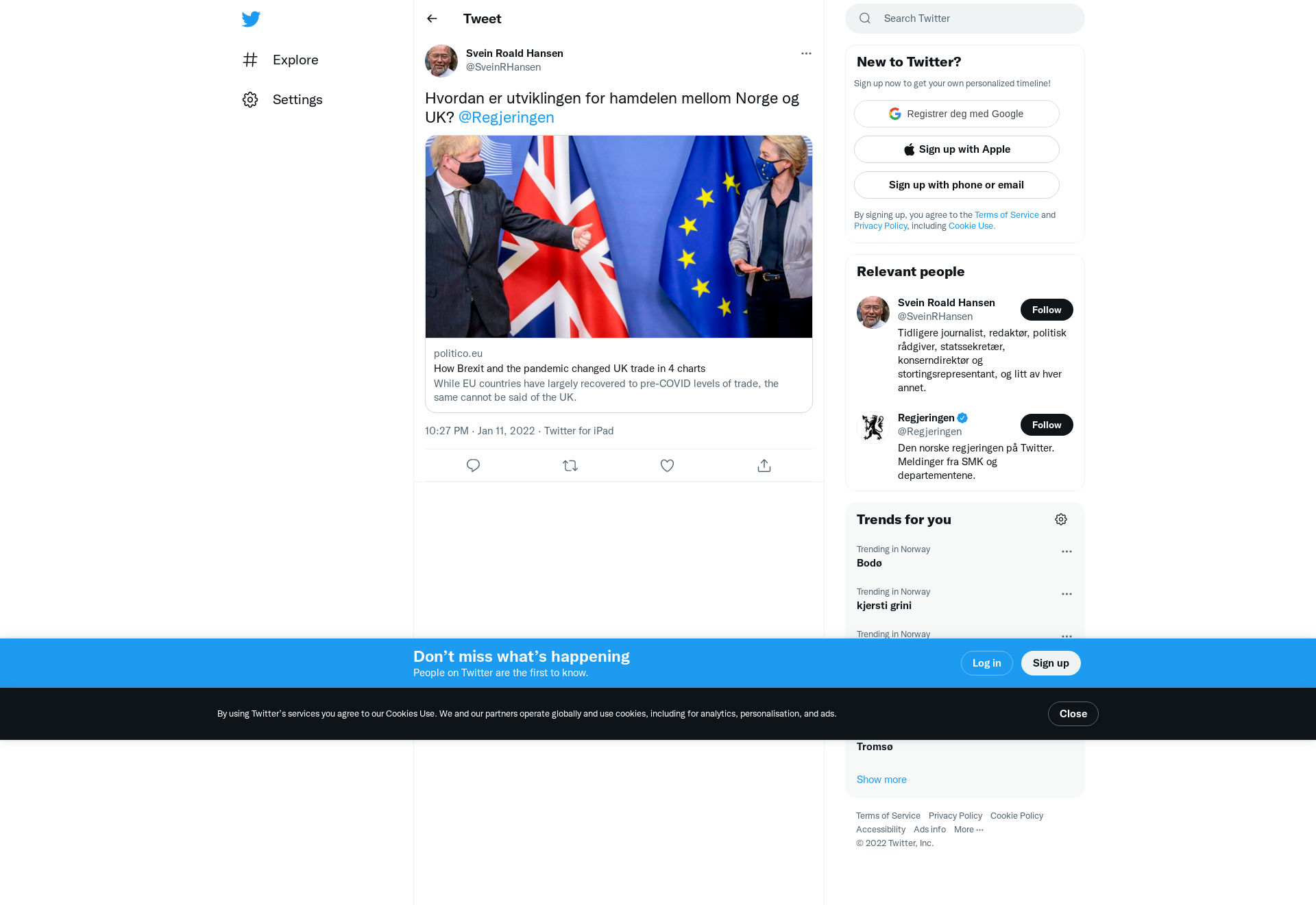Go back using the arrow icon
This screenshot has height=905, width=1316.
(432, 18)
